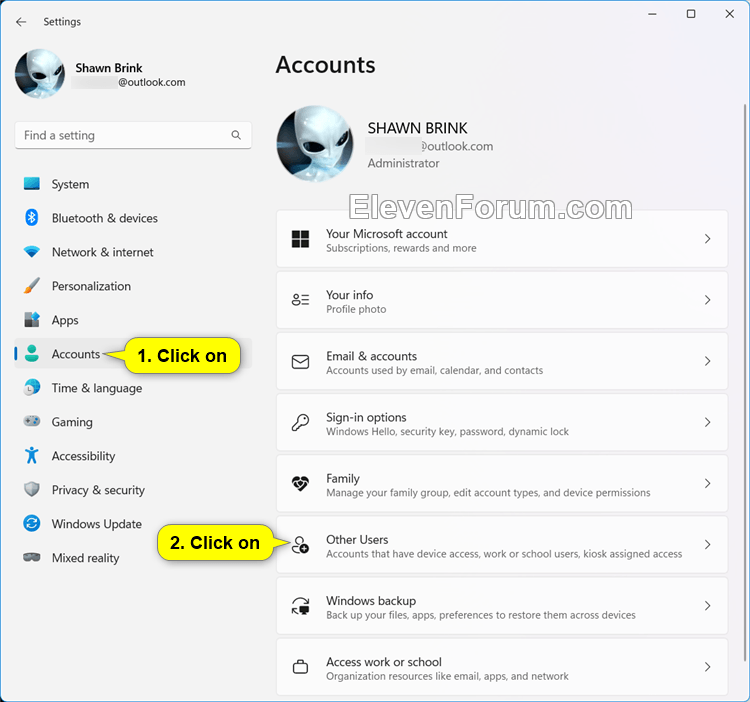The image size is (750, 702).
Task: Click the System monitor icon
Action: [x=32, y=184]
